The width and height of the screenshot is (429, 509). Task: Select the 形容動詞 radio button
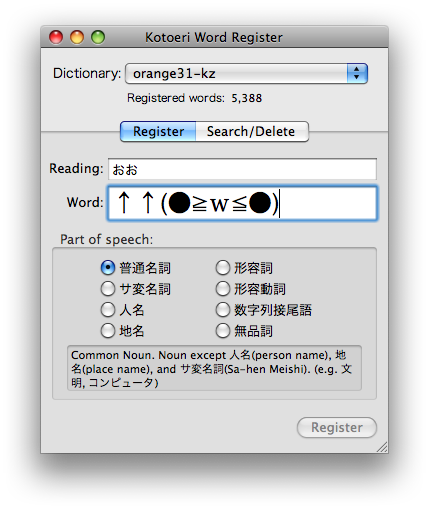[x=223, y=289]
